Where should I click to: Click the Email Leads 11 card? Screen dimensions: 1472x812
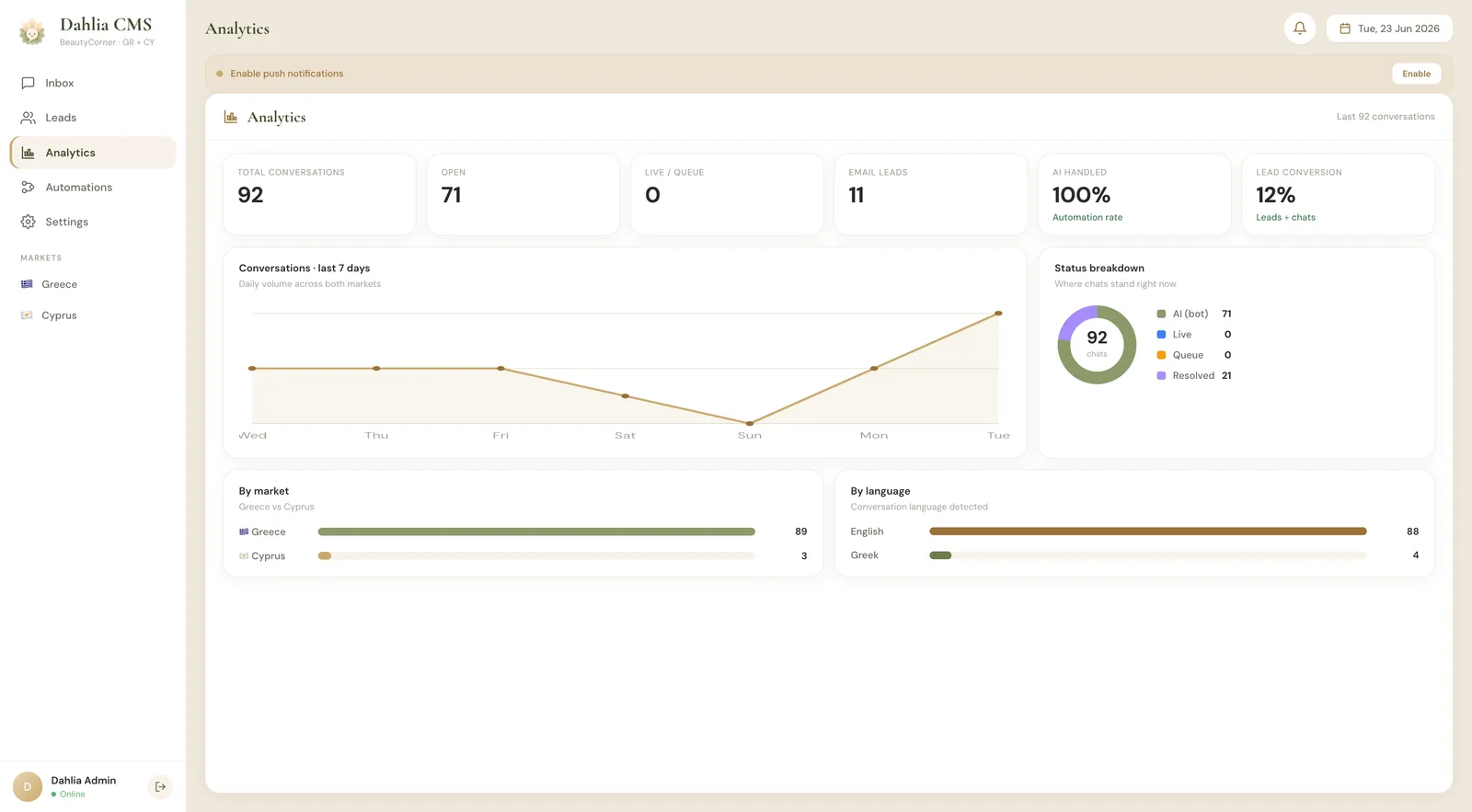pyautogui.click(x=931, y=194)
